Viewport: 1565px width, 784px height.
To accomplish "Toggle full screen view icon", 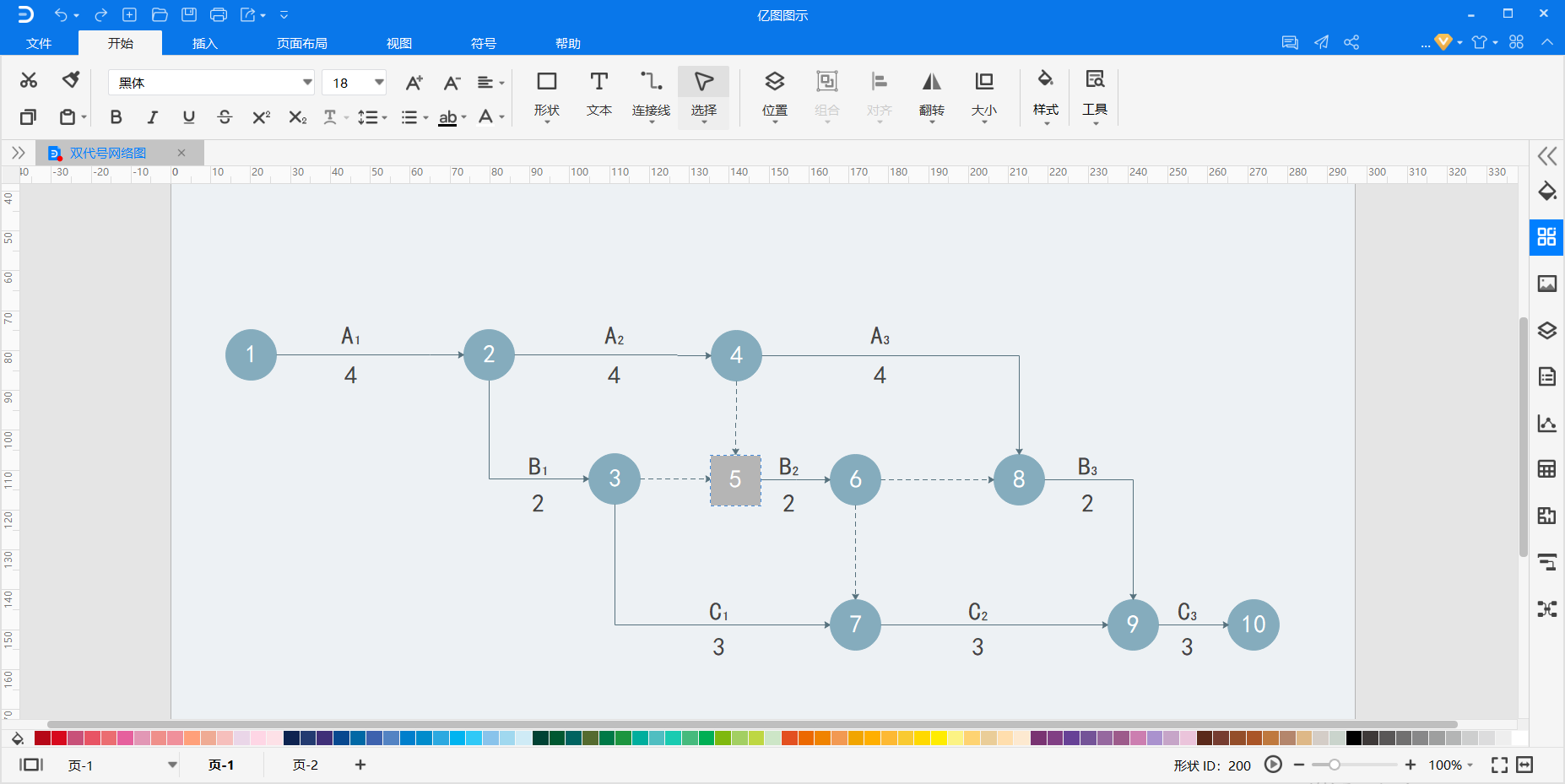I will (1499, 765).
